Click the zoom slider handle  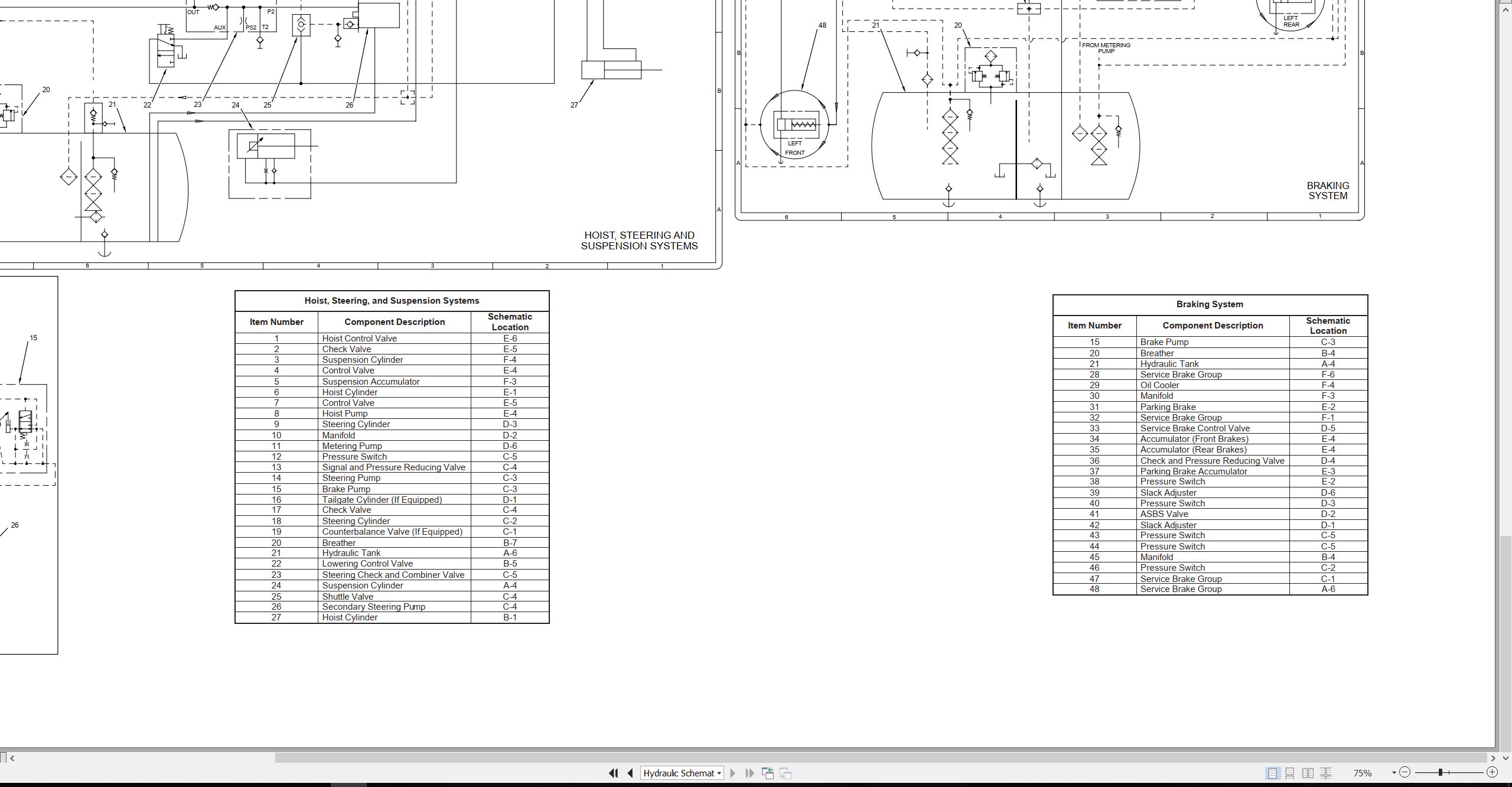(x=1441, y=772)
